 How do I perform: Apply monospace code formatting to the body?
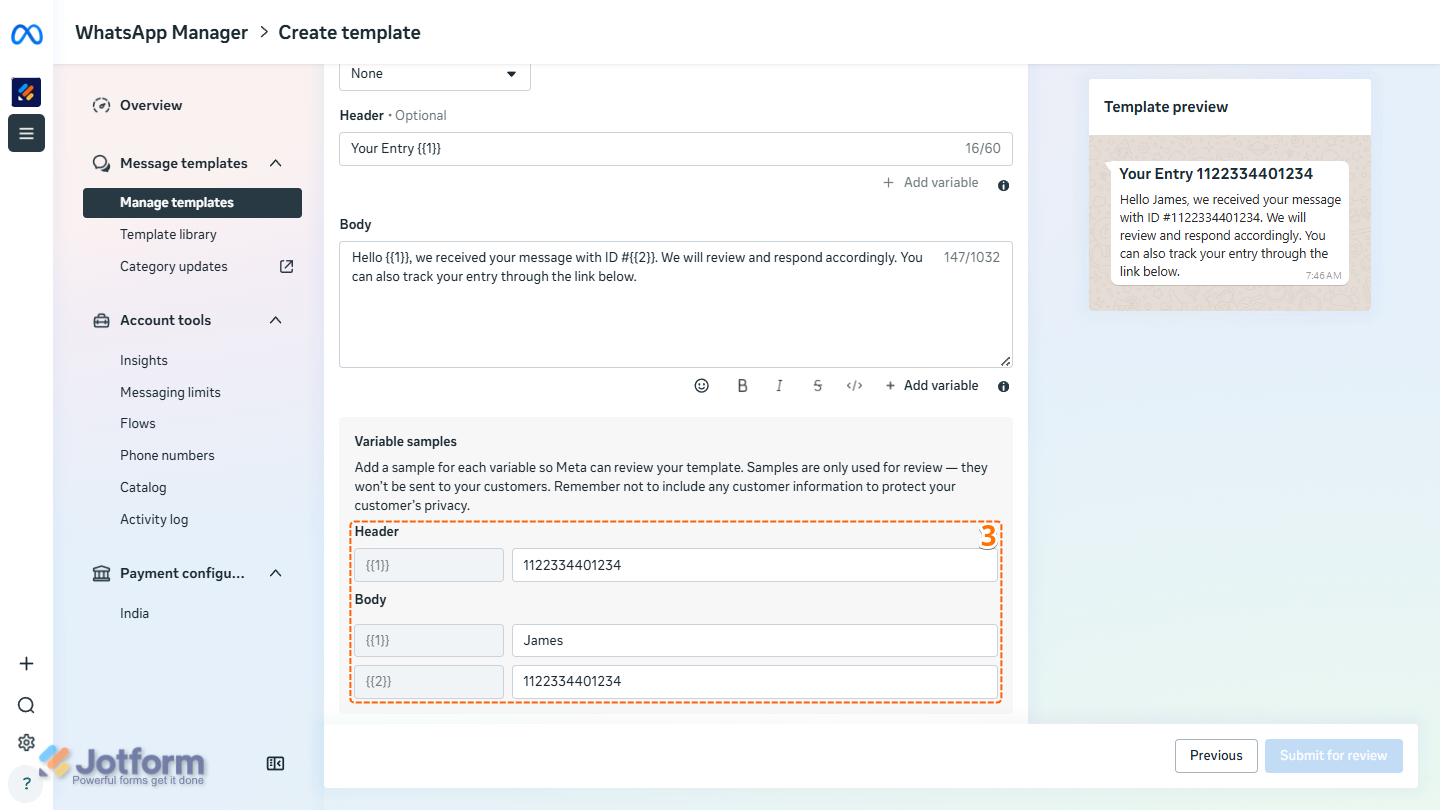(854, 385)
